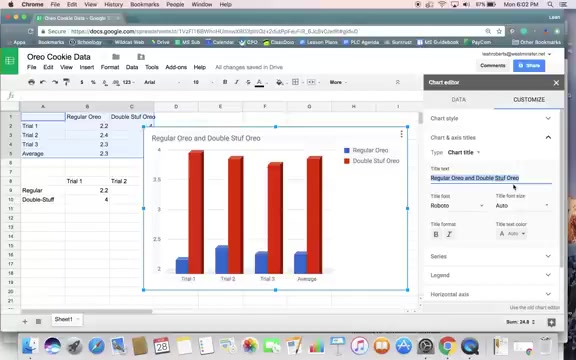Expand the Chart style section
Viewport: 576px width, 360px height.
tap(491, 118)
